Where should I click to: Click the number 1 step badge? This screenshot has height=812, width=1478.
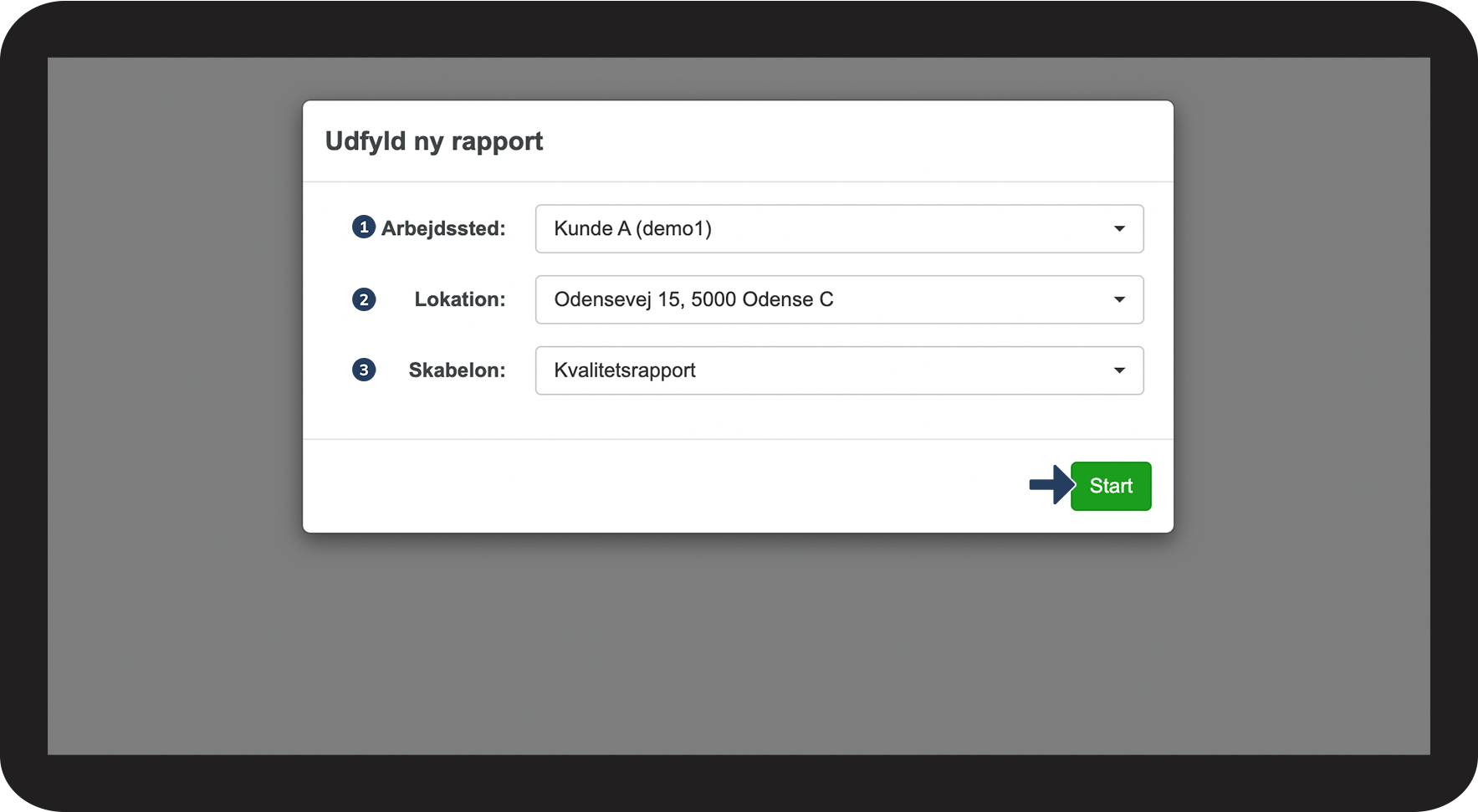pyautogui.click(x=363, y=227)
